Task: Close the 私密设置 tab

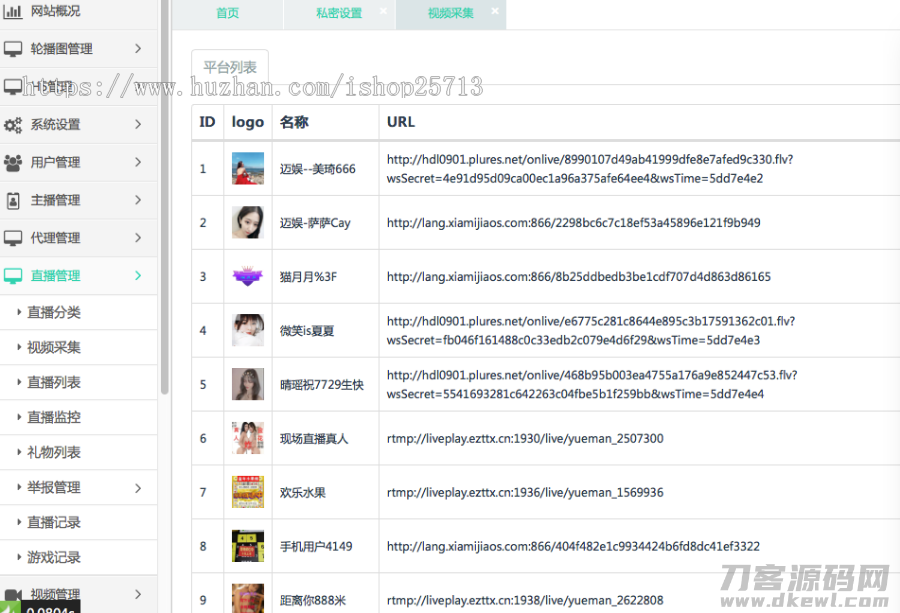Action: 383,12
